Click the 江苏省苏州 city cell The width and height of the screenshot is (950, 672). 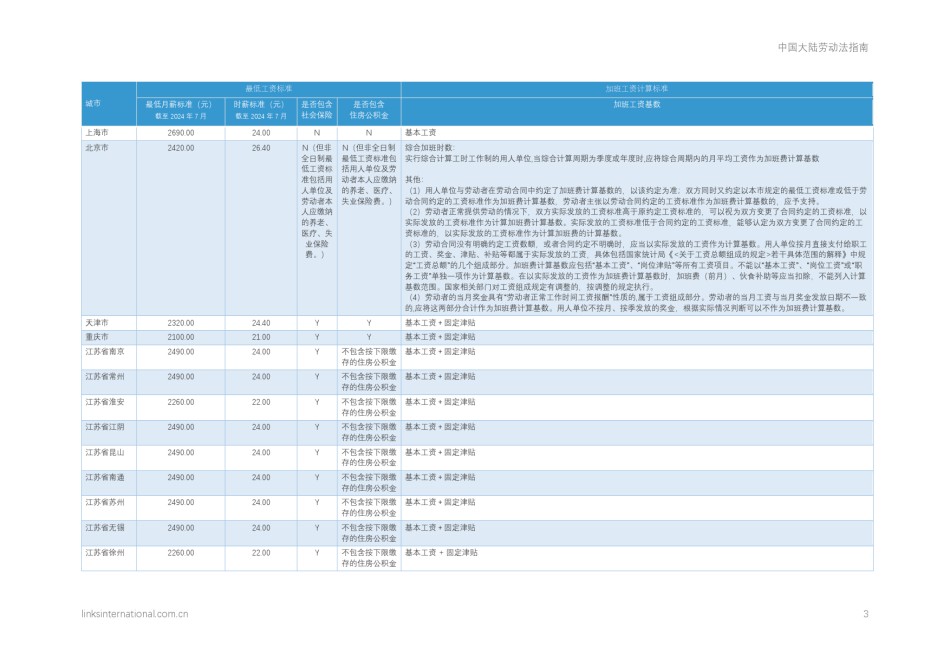tap(109, 508)
